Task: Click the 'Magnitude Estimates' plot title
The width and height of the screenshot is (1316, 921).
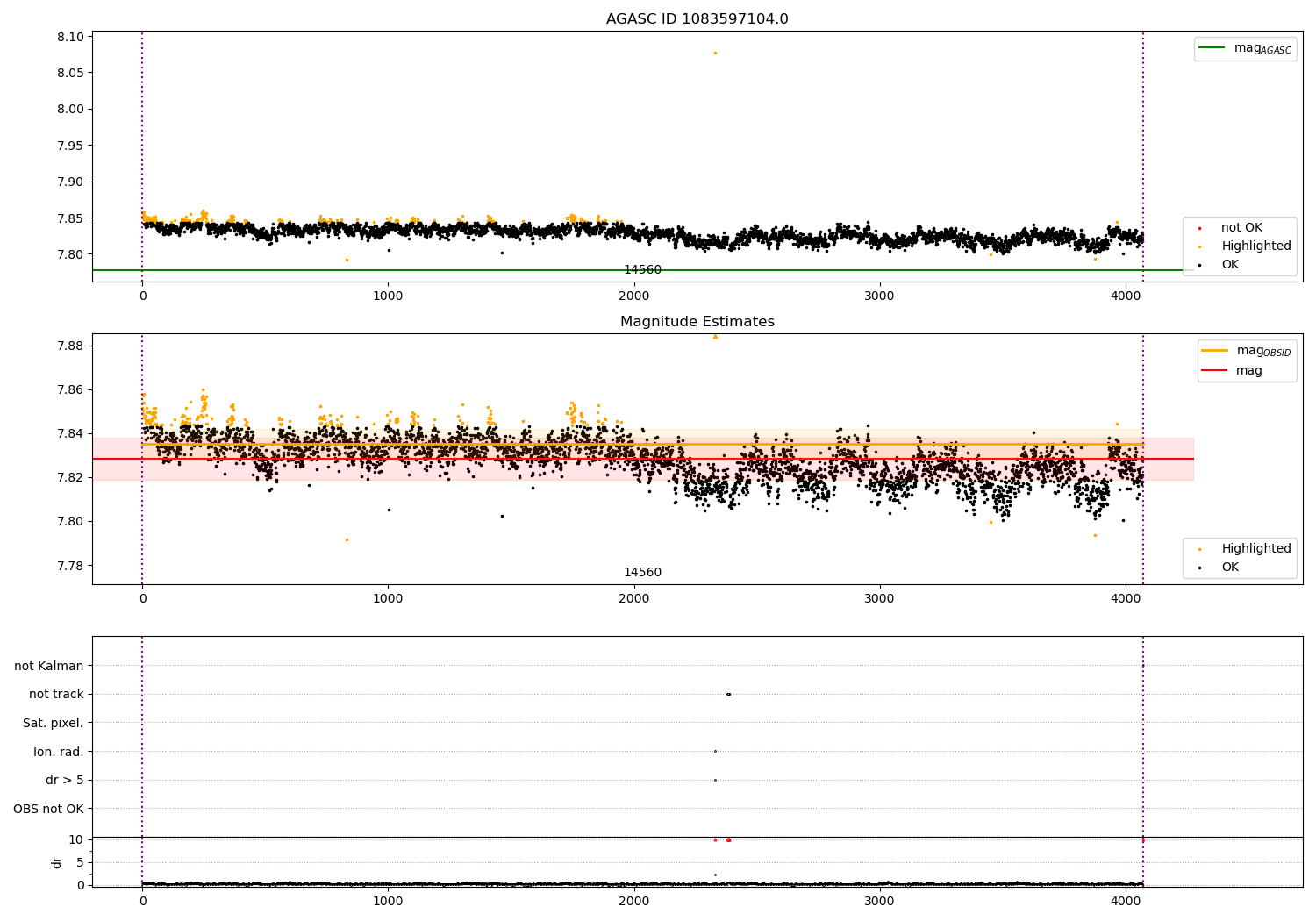Action: 697,322
